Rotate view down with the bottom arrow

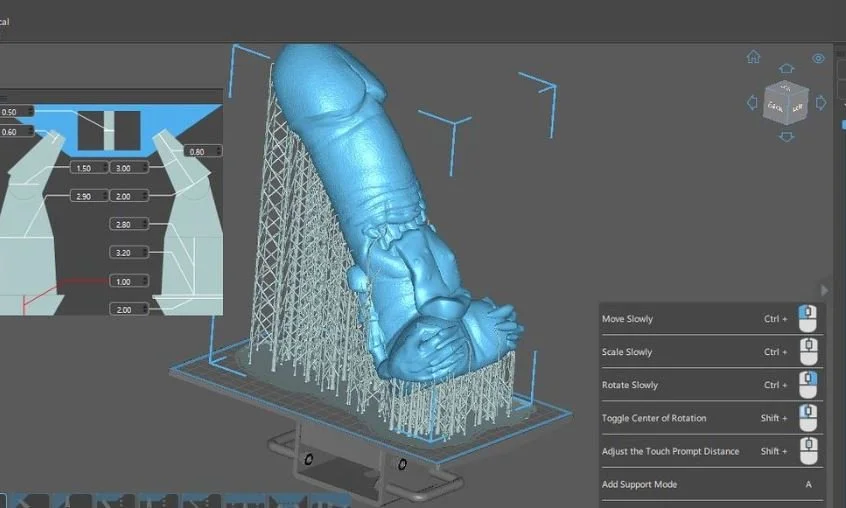pos(786,137)
